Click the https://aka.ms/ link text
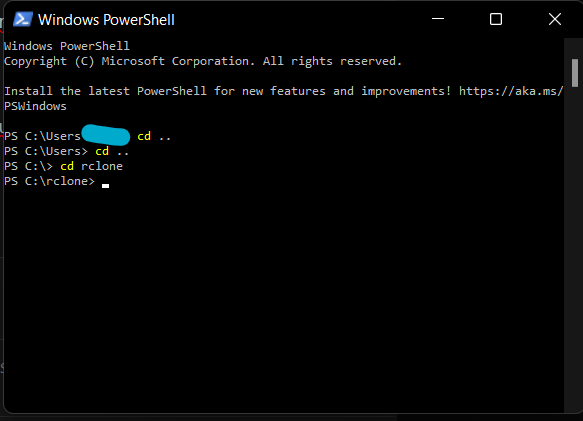583x421 pixels. (511, 91)
